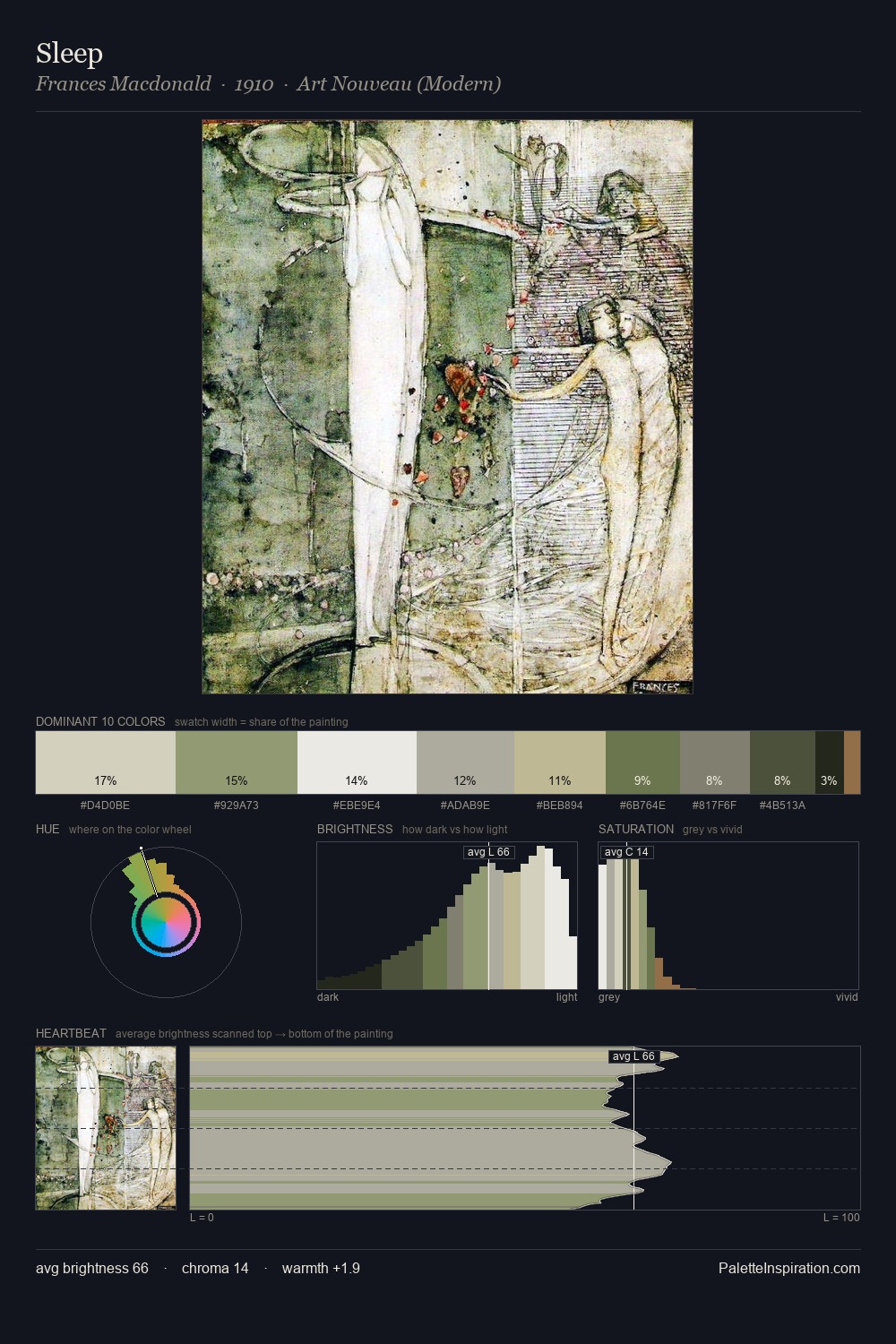Click the hex code #BEB894
896x1344 pixels.
pos(559,806)
